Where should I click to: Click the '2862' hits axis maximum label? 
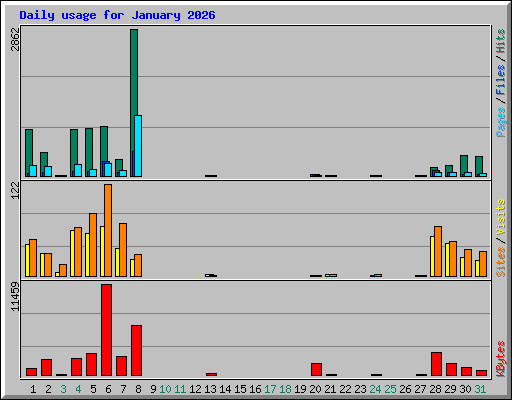pyautogui.click(x=15, y=39)
